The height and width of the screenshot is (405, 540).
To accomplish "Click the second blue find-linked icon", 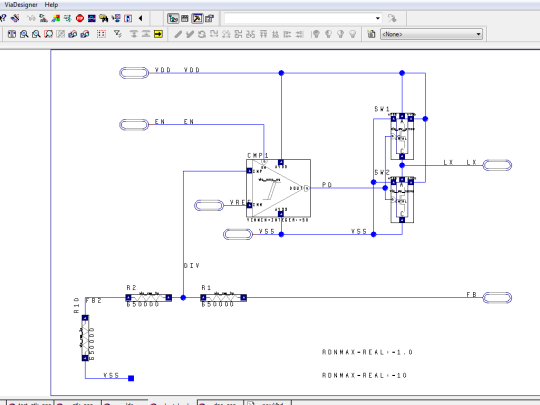I will (85, 34).
